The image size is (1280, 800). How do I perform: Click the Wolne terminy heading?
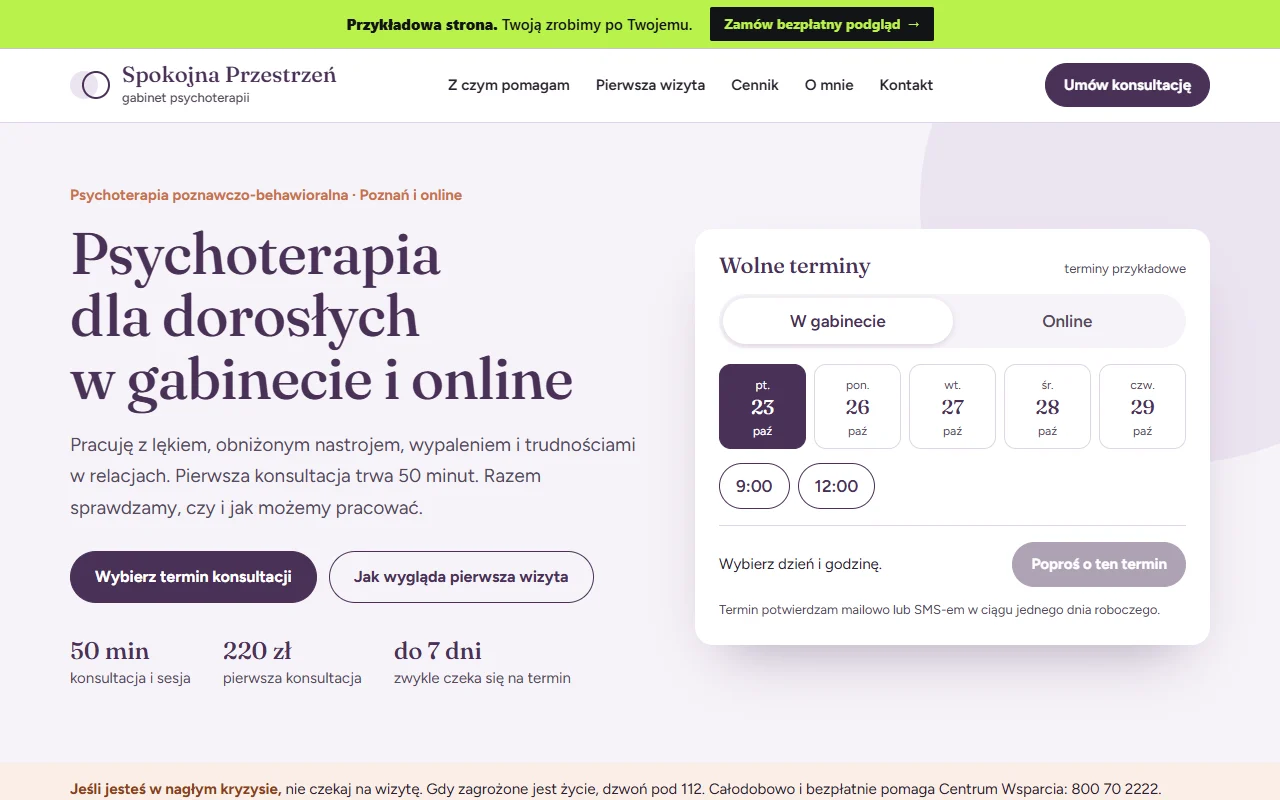point(795,266)
